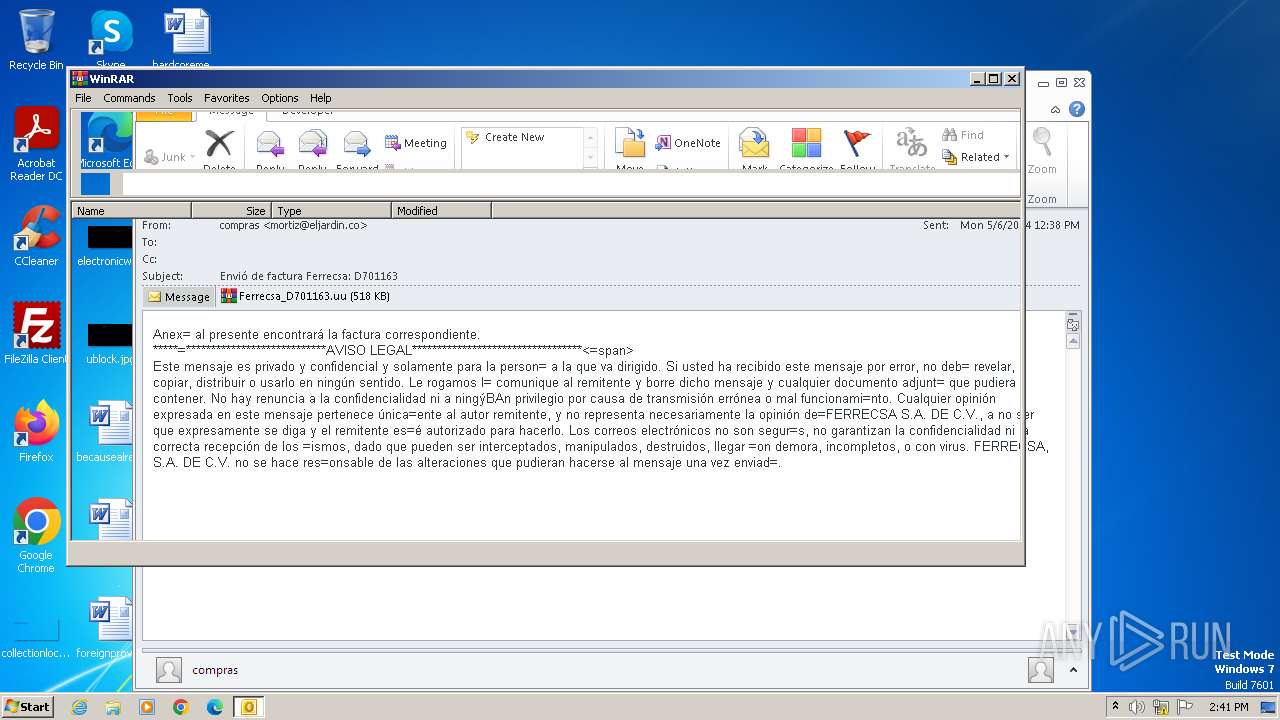Viewport: 1280px width, 720px height.
Task: Open Firefox desktop icon
Action: point(36,432)
